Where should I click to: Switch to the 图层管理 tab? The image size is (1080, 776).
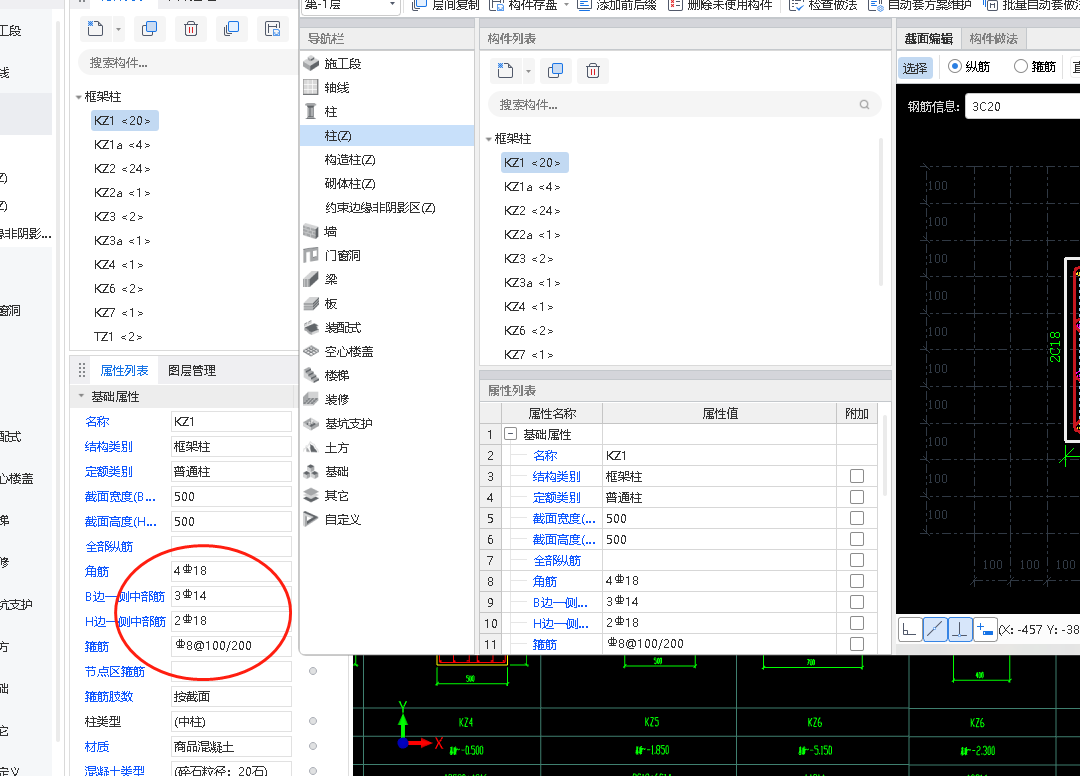192,370
